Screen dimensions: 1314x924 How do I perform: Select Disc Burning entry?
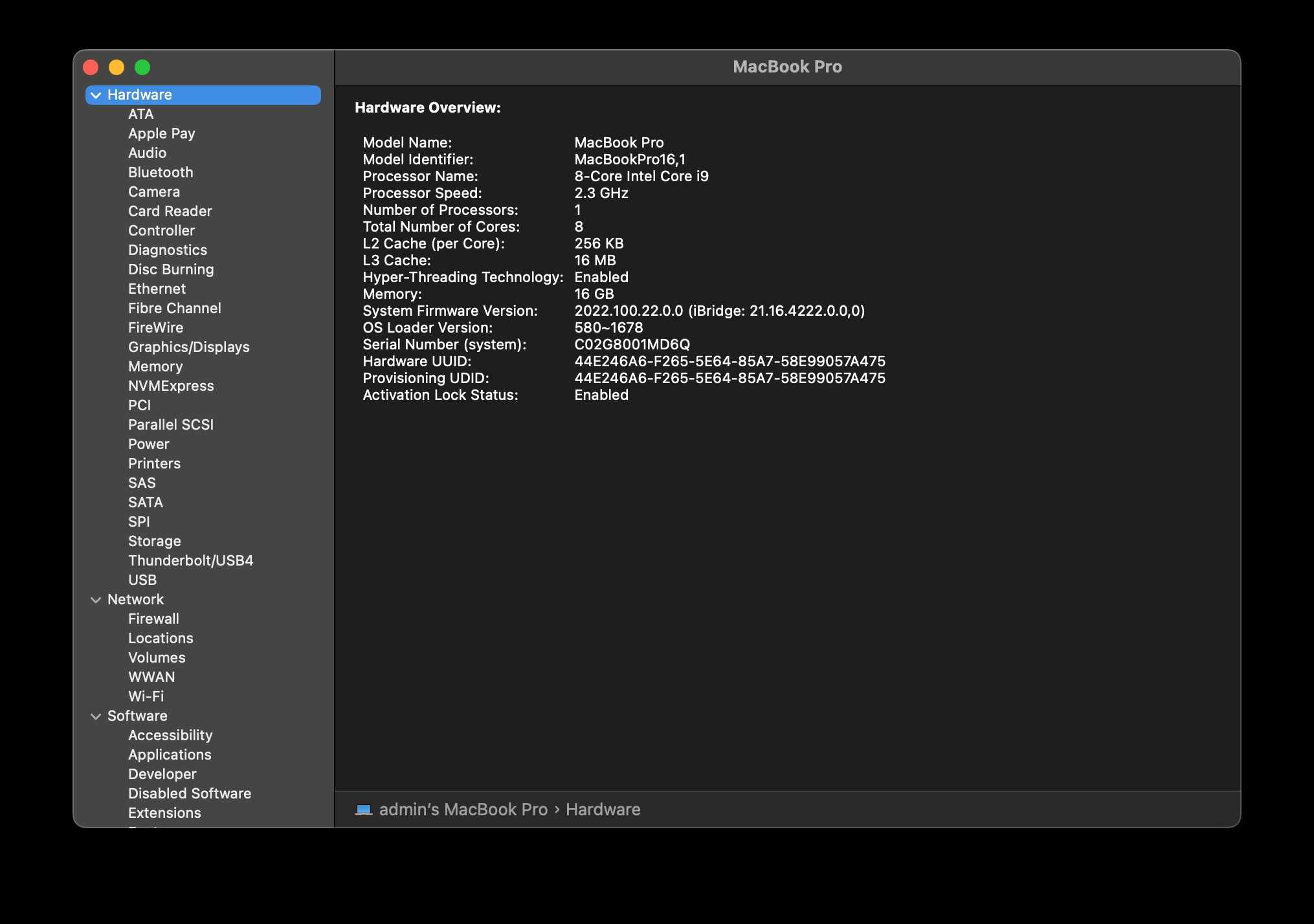click(x=171, y=270)
